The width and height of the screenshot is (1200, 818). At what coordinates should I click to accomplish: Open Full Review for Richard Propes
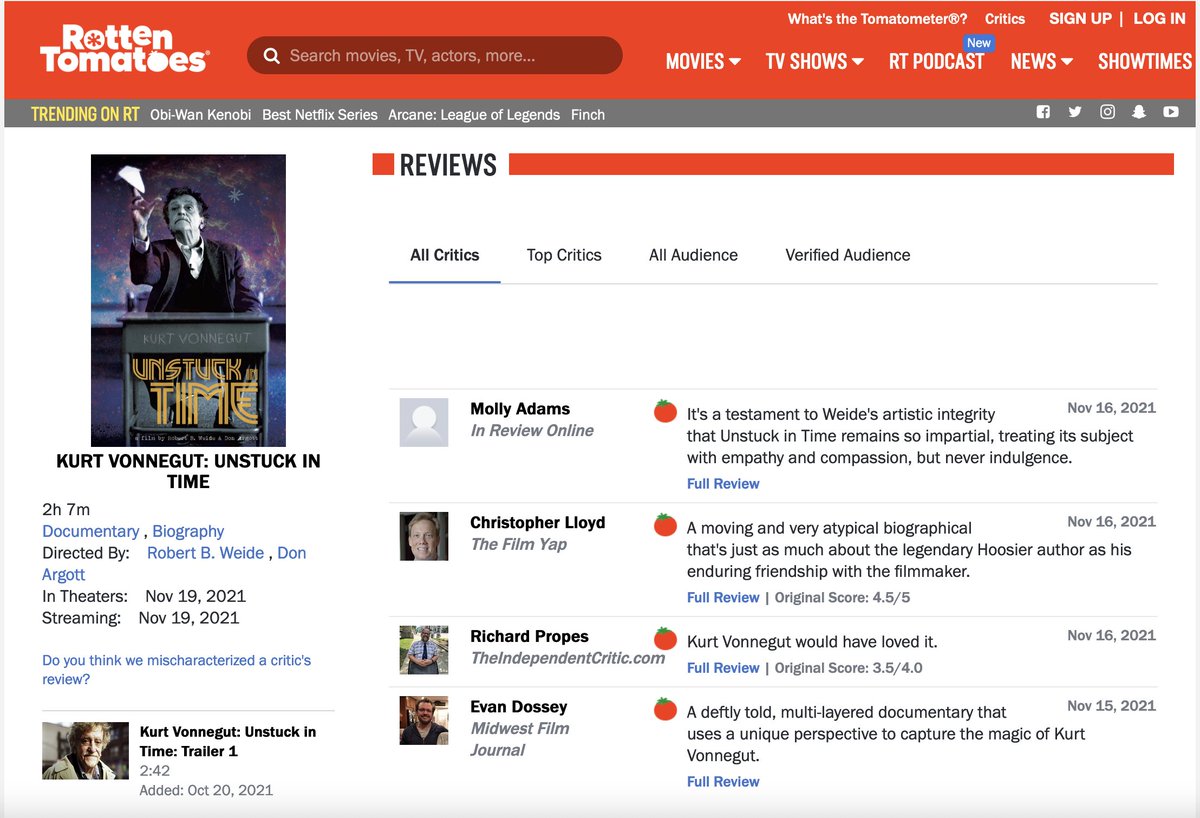coord(723,667)
